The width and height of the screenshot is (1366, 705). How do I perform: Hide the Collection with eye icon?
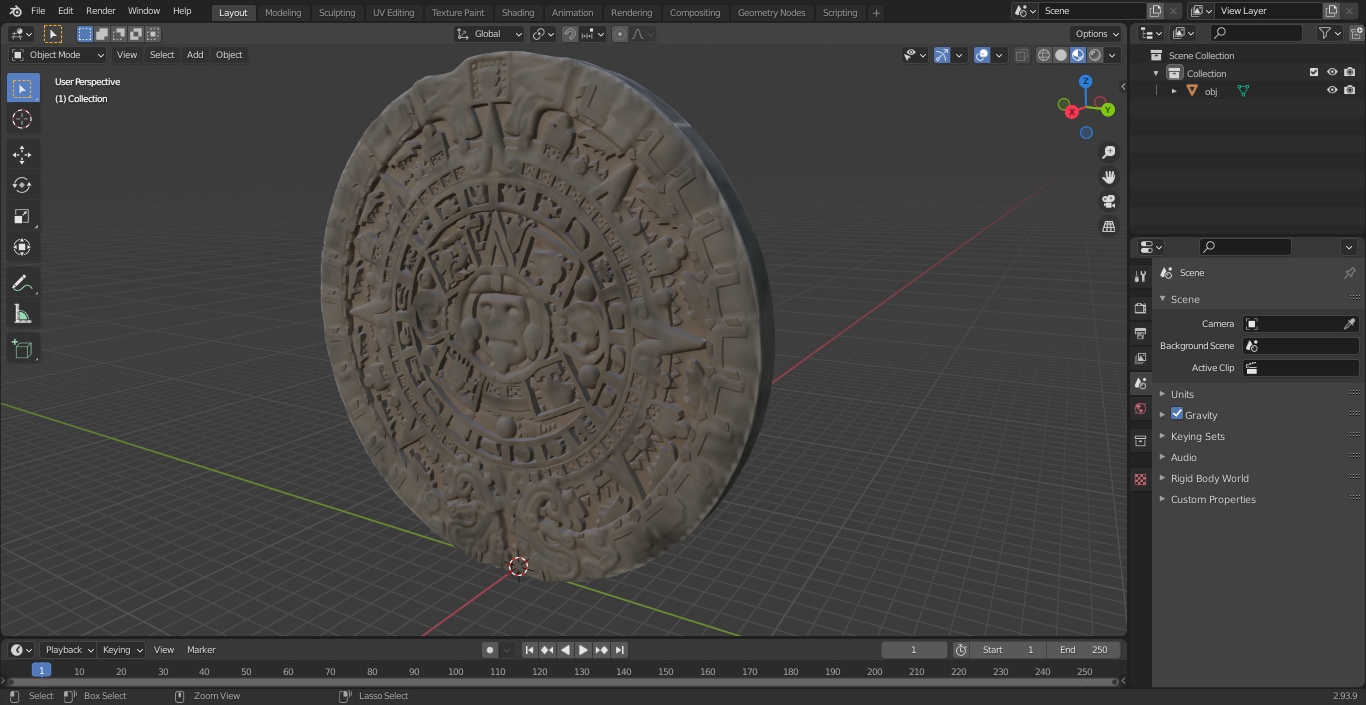click(1332, 72)
